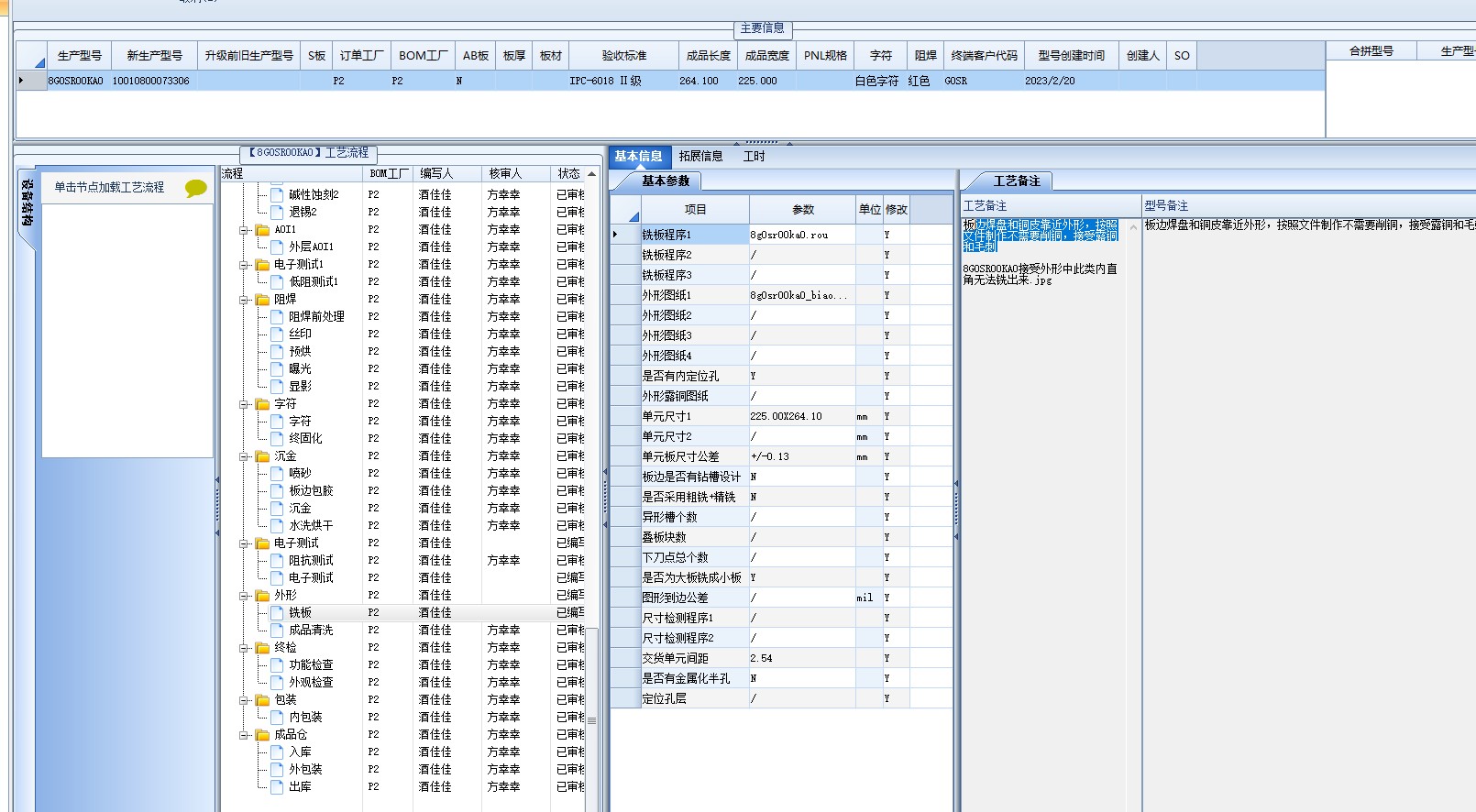Click the 参数 column header
1476x812 pixels.
803,209
